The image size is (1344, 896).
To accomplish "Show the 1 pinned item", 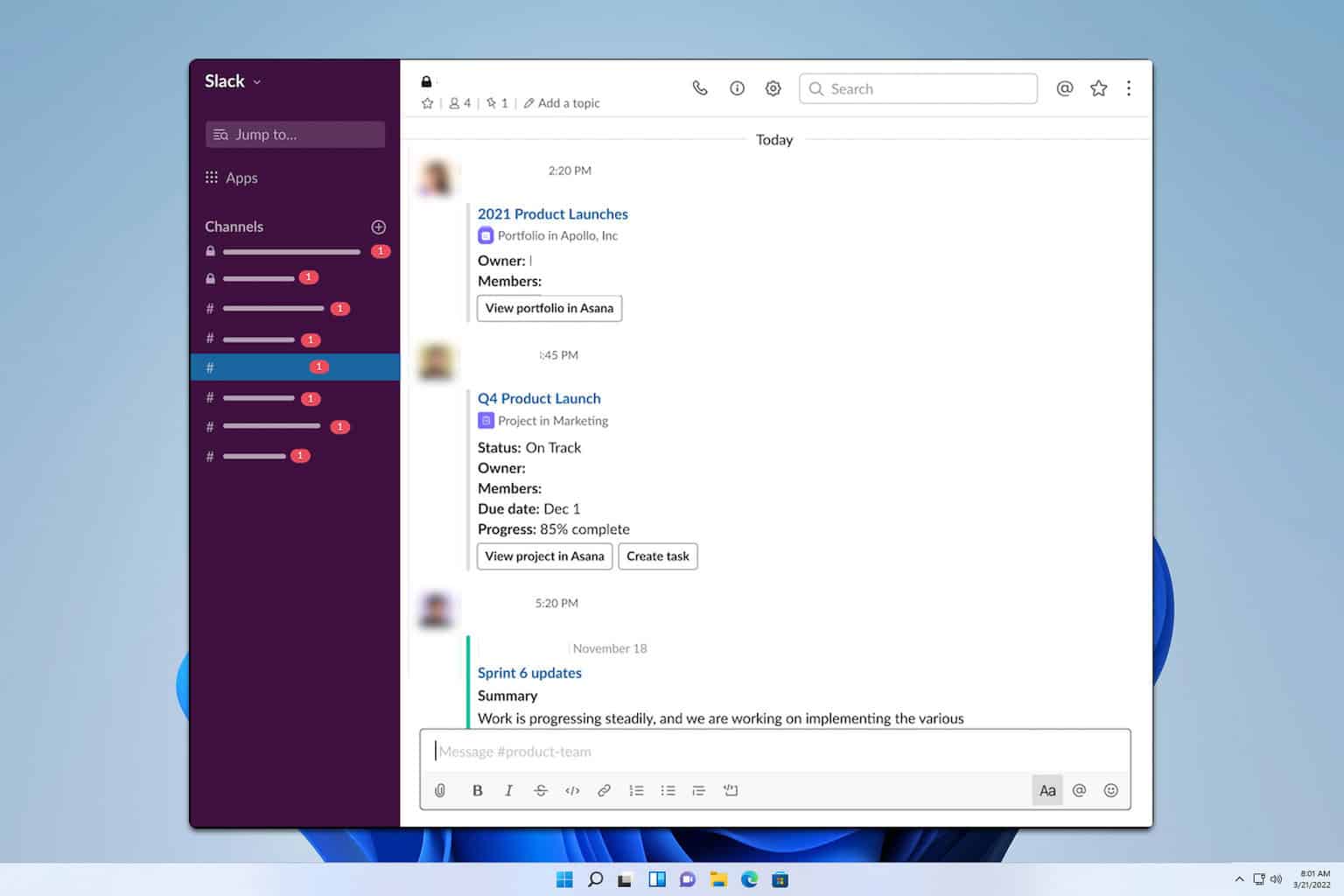I will point(497,103).
